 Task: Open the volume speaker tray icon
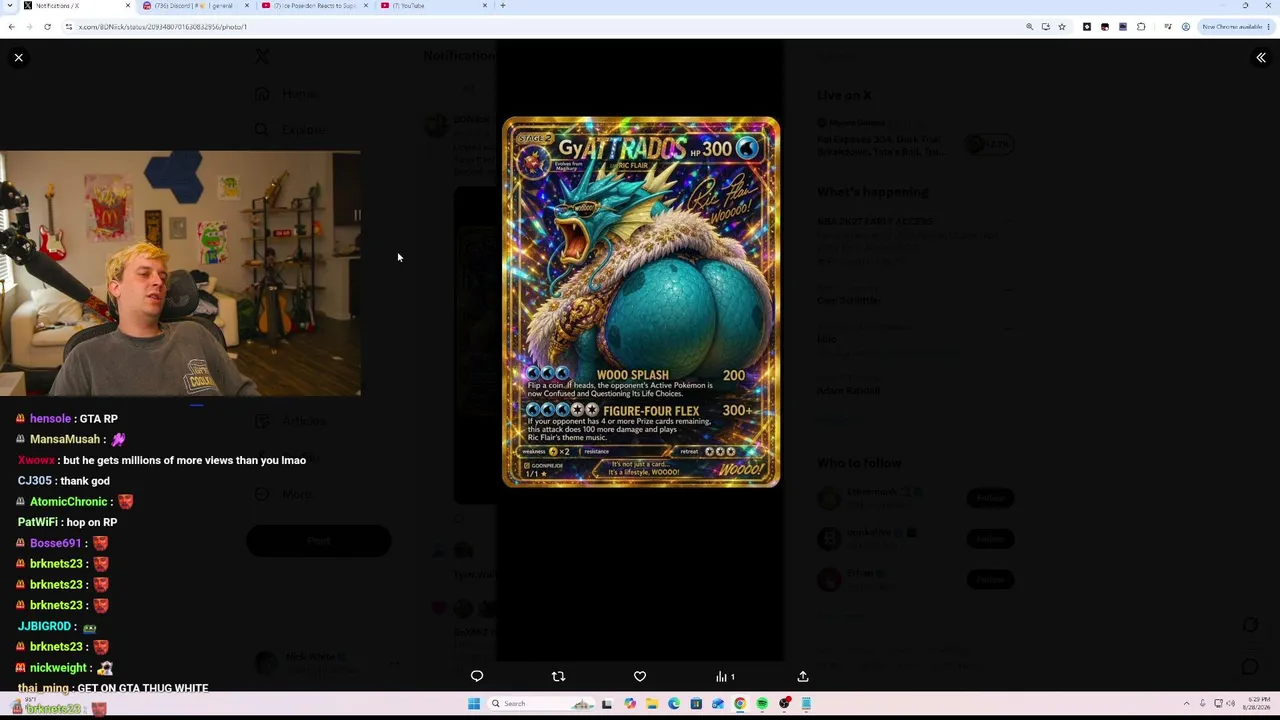point(1230,704)
